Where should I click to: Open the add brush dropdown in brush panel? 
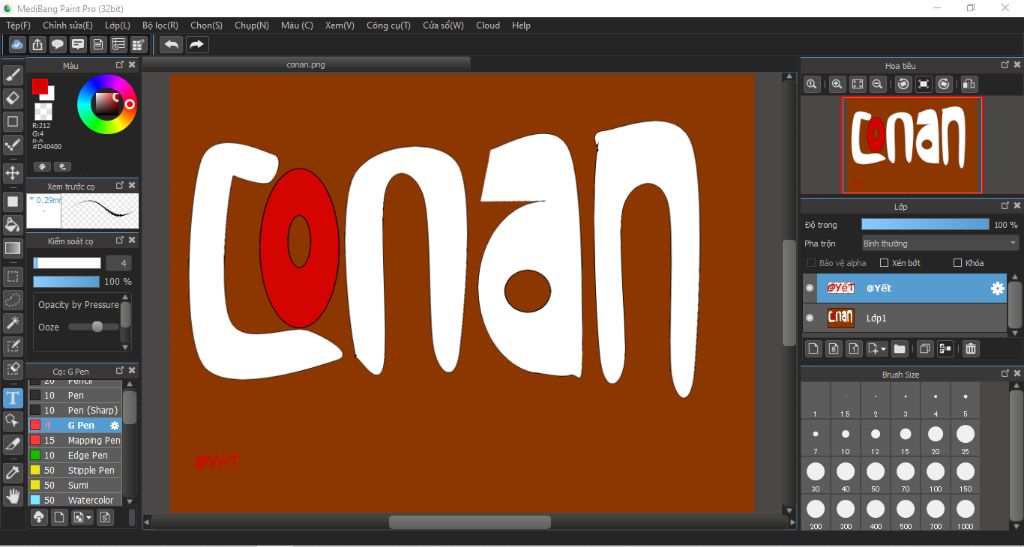click(89, 518)
